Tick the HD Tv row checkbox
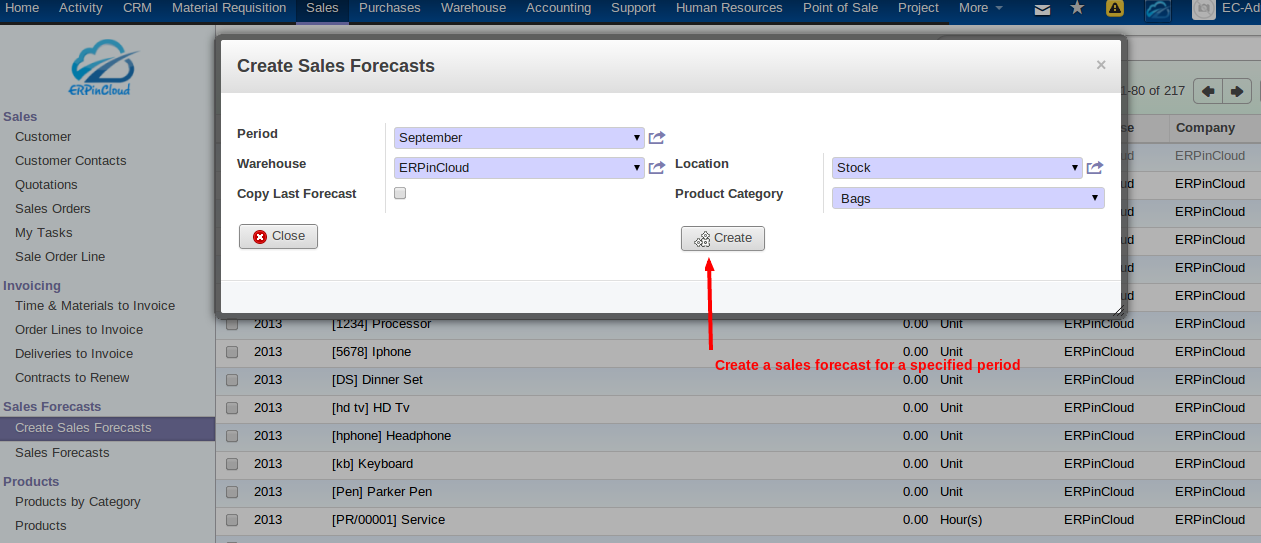 pyautogui.click(x=232, y=408)
